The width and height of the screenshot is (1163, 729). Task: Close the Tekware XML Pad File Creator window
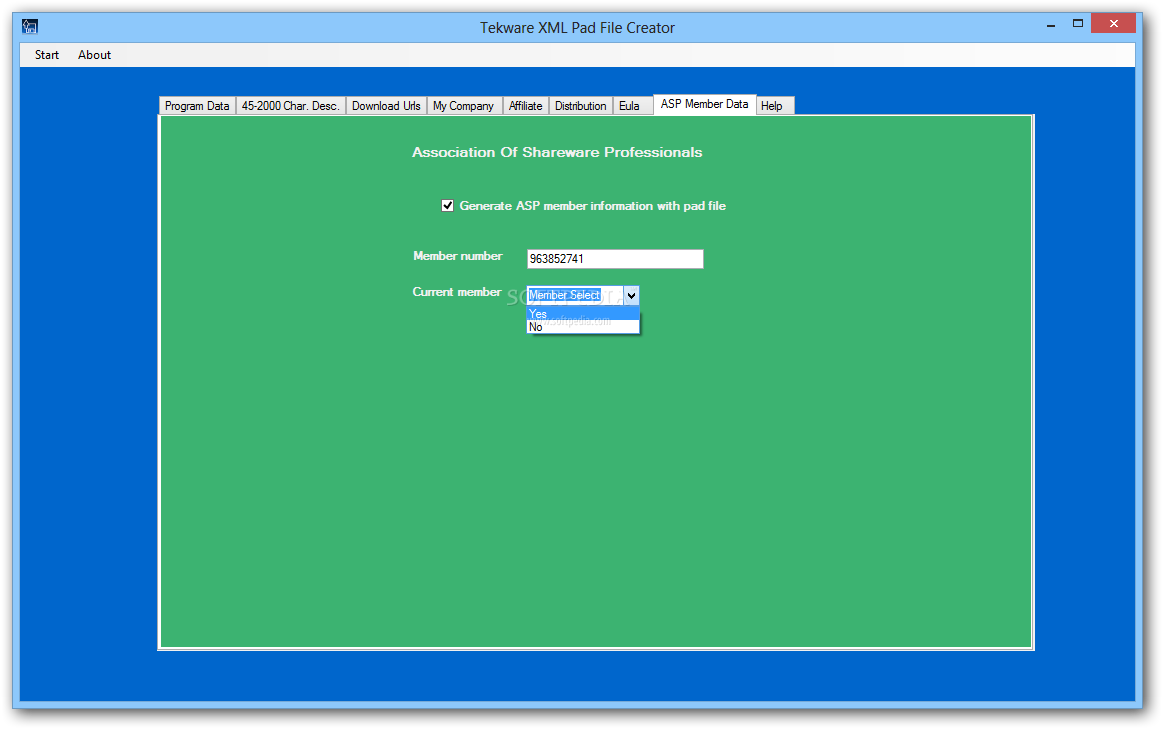point(1113,24)
